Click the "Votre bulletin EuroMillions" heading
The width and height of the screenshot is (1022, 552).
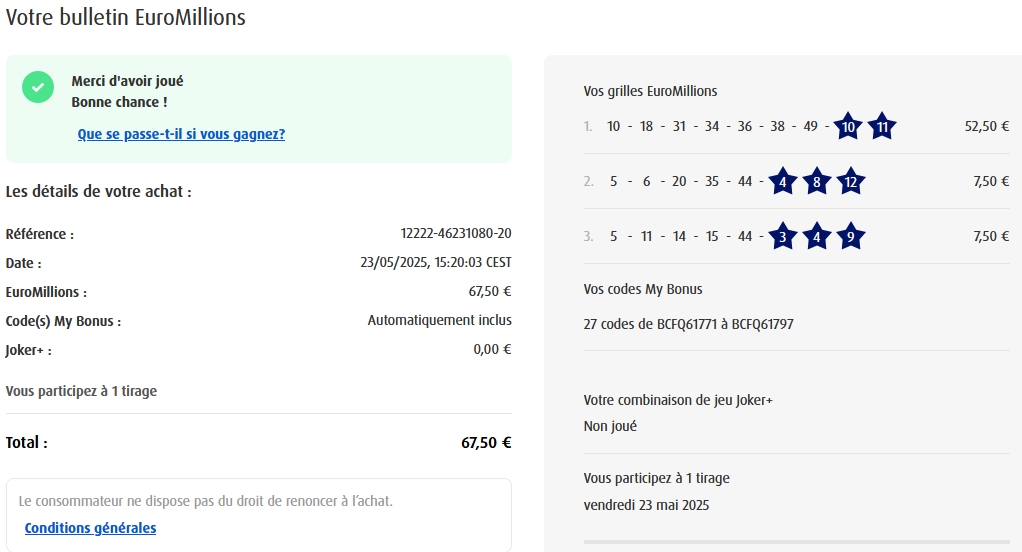[126, 17]
